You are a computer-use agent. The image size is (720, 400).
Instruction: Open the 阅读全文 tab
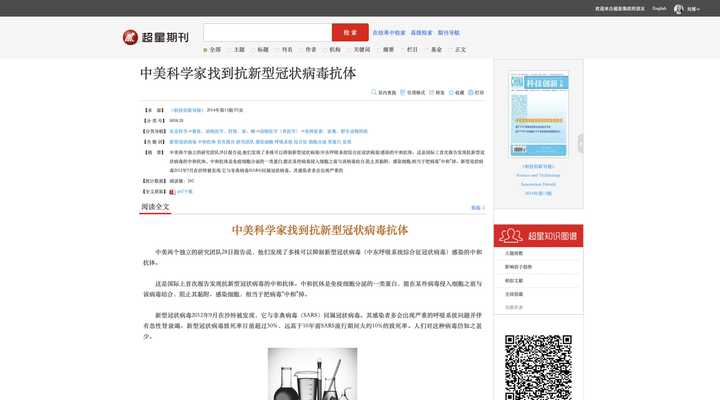pyautogui.click(x=155, y=207)
